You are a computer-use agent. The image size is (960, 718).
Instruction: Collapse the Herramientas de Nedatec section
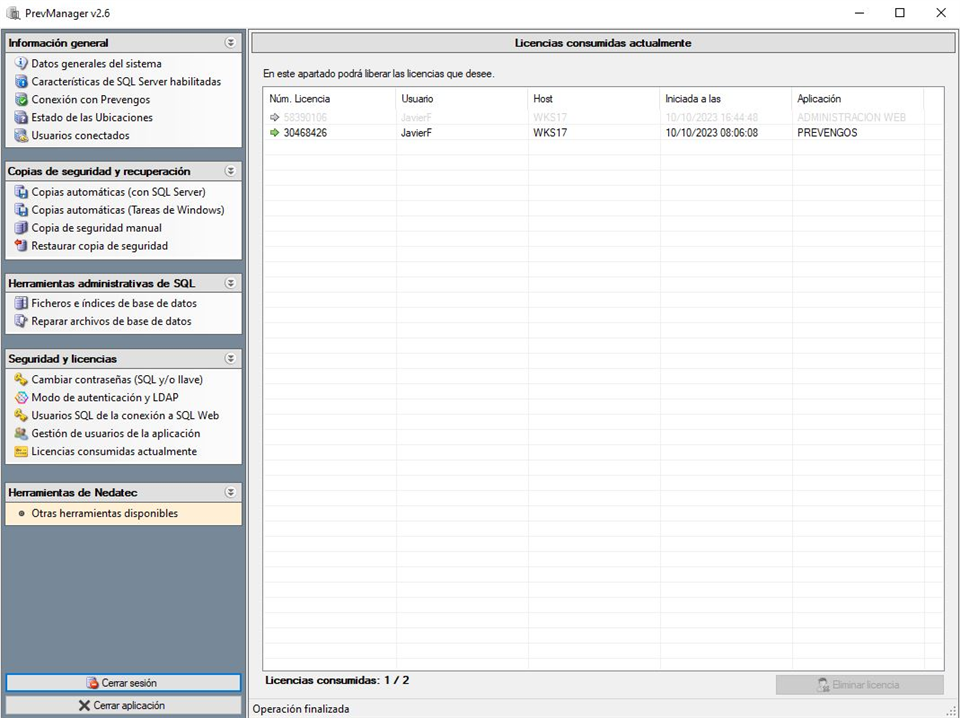231,492
